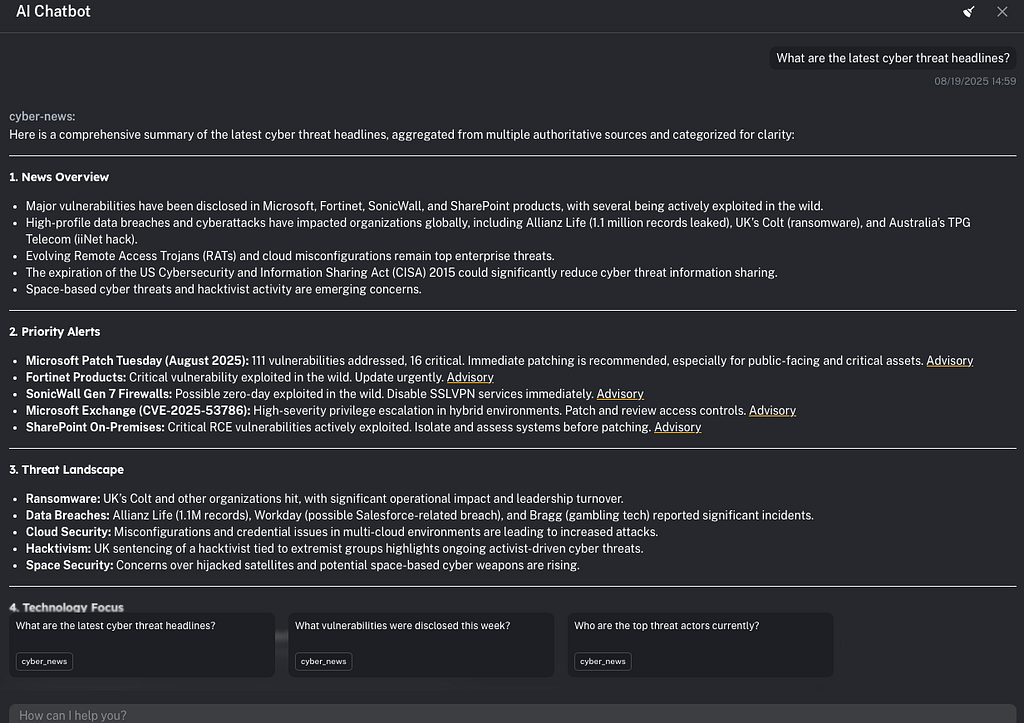
Task: Click the sent user question bubble
Action: point(893,58)
